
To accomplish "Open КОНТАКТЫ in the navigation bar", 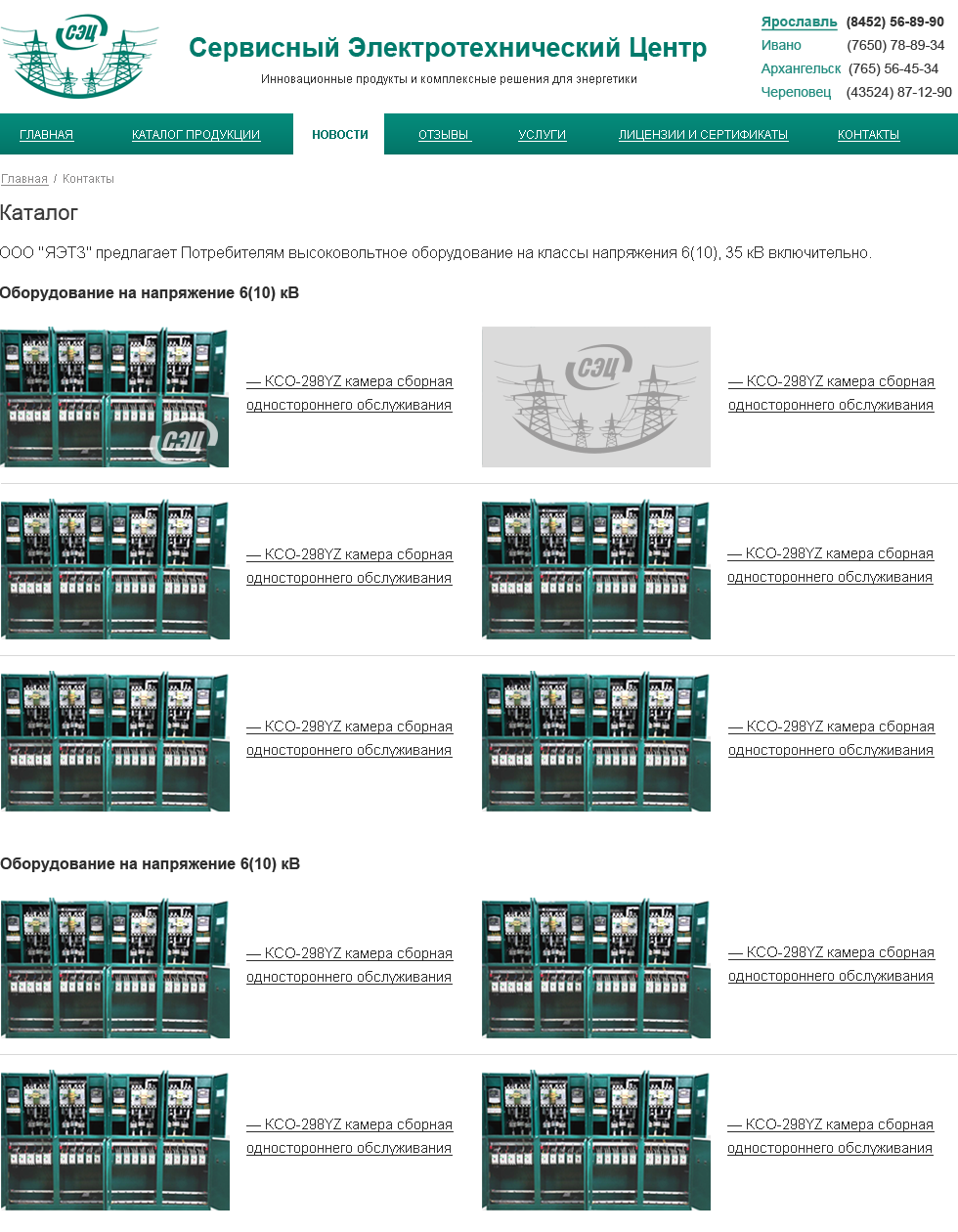I will tap(868, 135).
